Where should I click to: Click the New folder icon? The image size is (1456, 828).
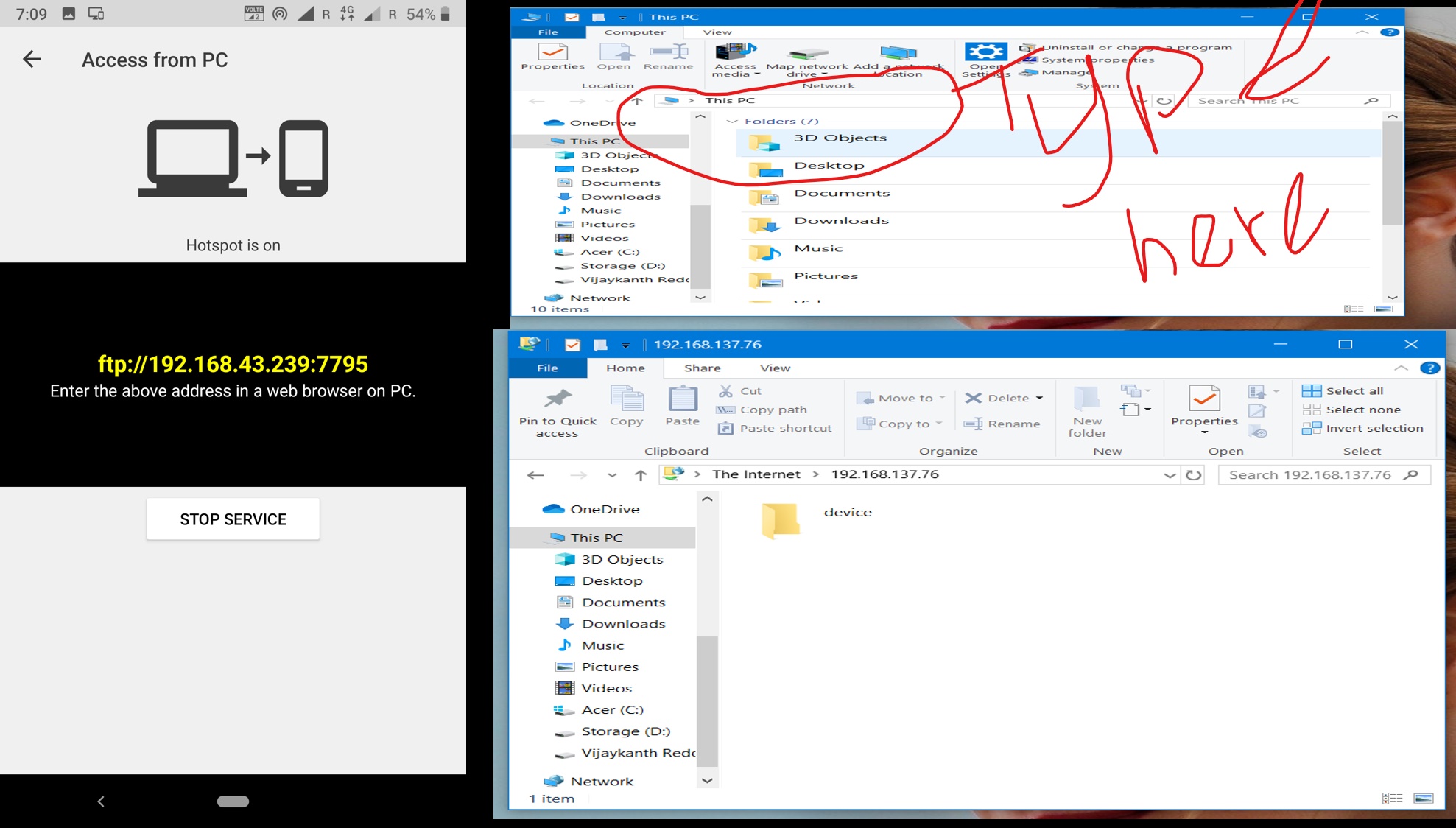click(x=1087, y=399)
